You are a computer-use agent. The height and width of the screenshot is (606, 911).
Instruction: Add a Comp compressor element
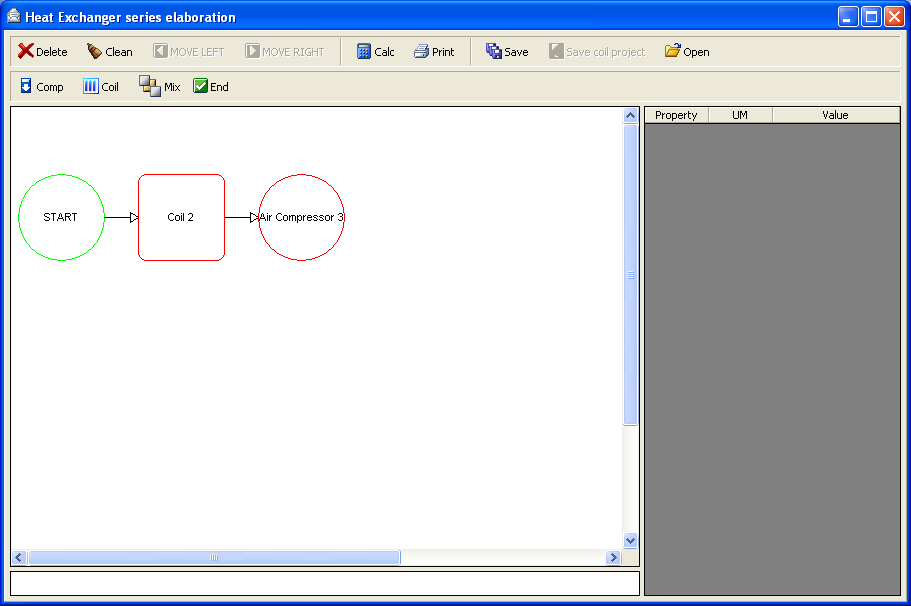click(42, 87)
